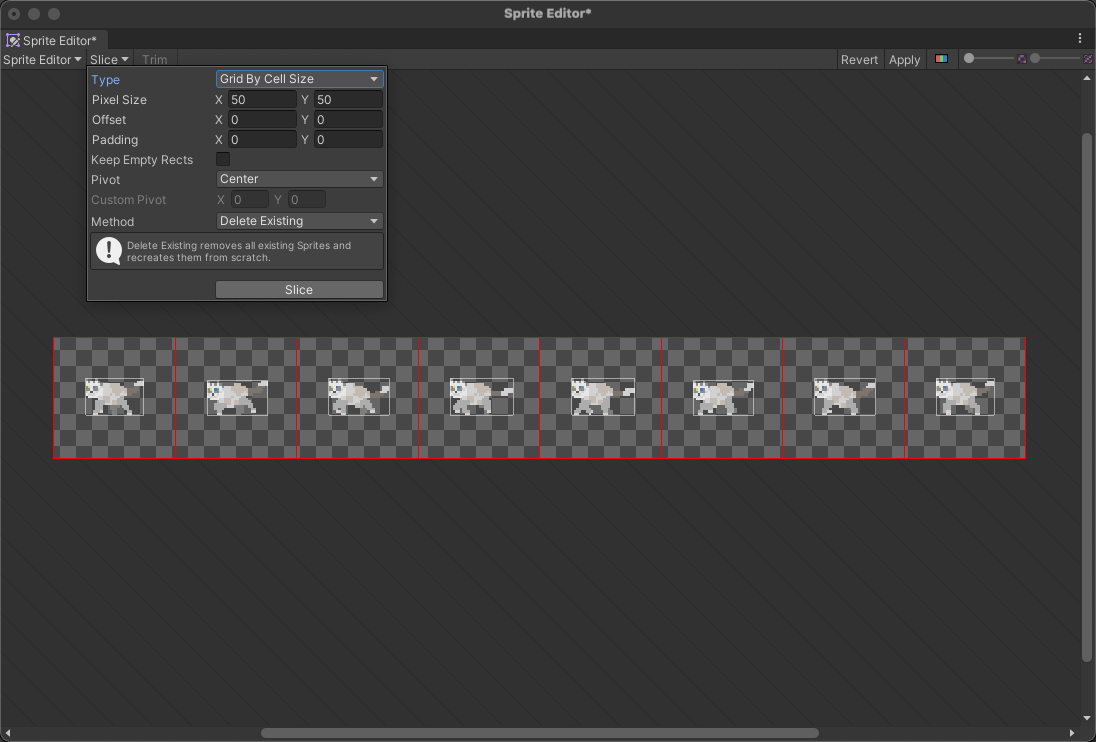Open the three-dot window options menu
Screen dimensions: 1096x742
tap(1080, 38)
